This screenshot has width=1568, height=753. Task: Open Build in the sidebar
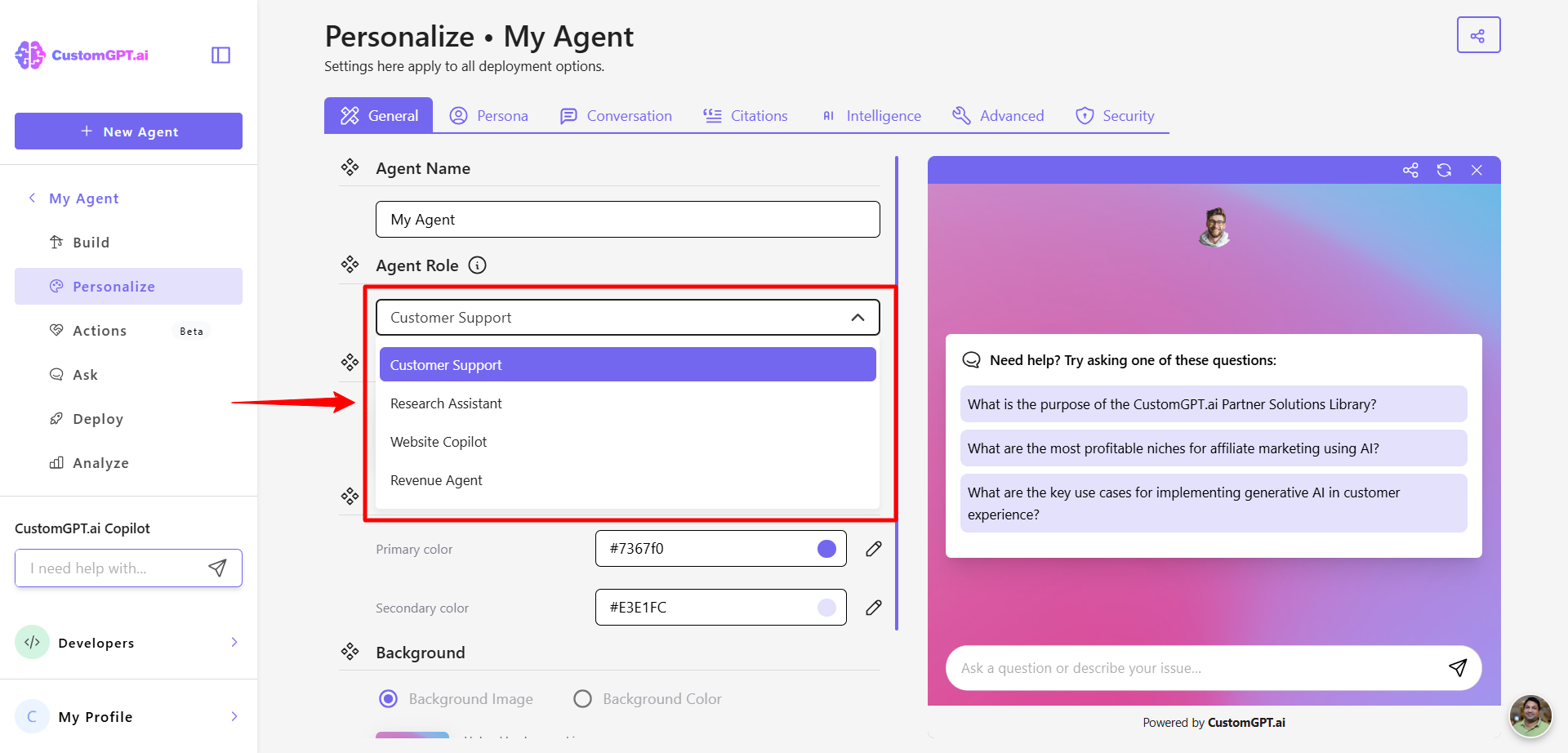tap(128, 243)
